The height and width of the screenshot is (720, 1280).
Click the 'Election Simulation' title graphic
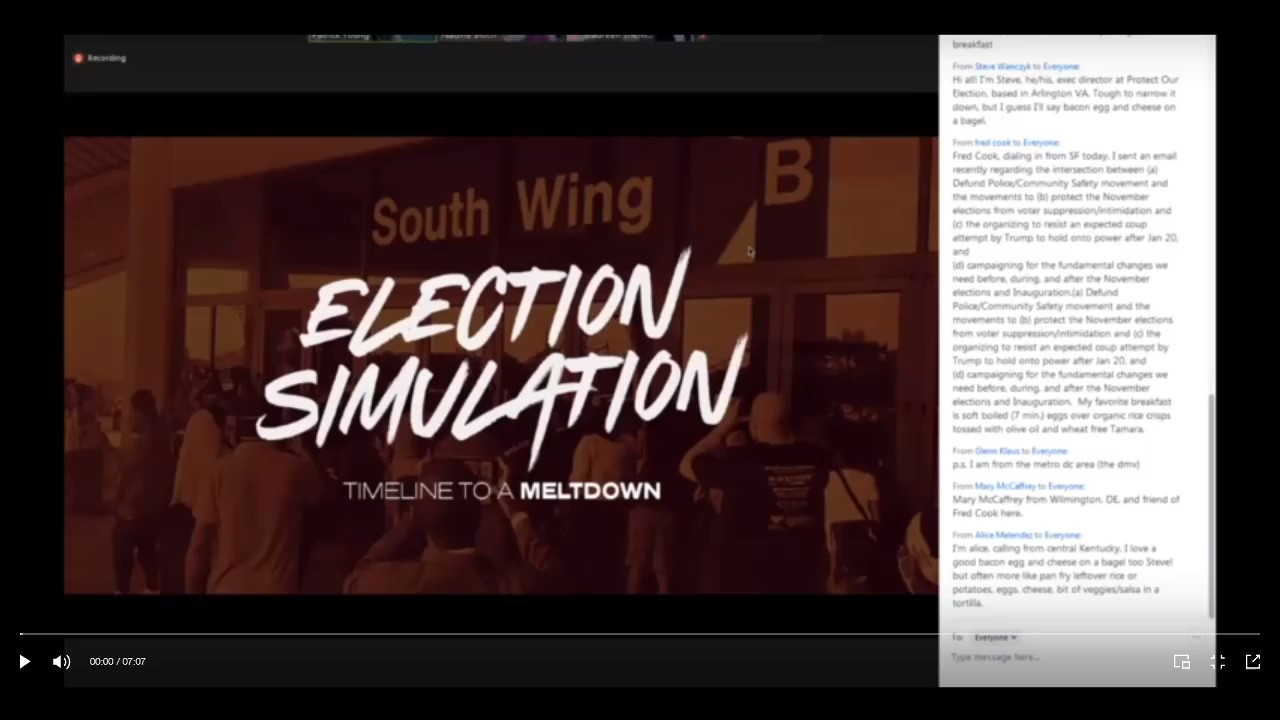tap(500, 350)
